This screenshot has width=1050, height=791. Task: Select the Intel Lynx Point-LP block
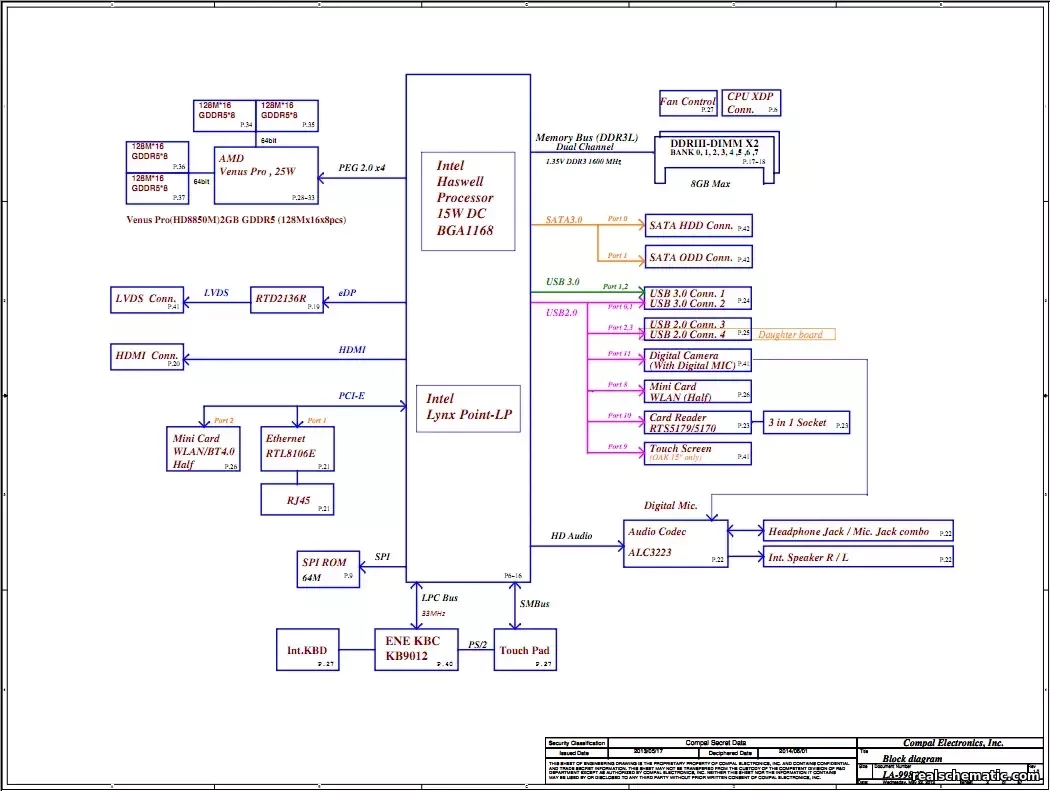468,409
